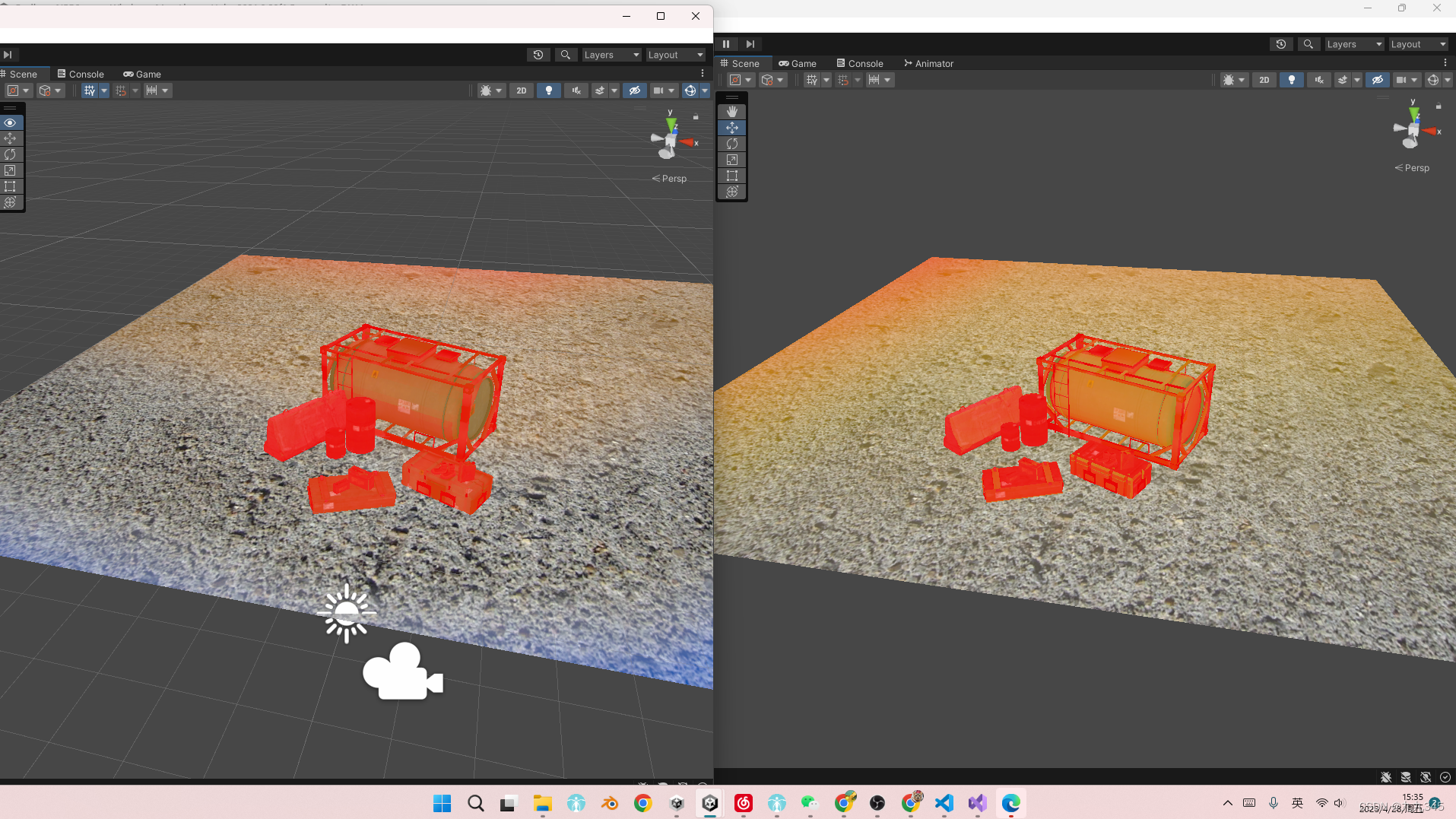Select the Rotate tool in the tool palette
The height and width of the screenshot is (819, 1456).
click(x=732, y=143)
